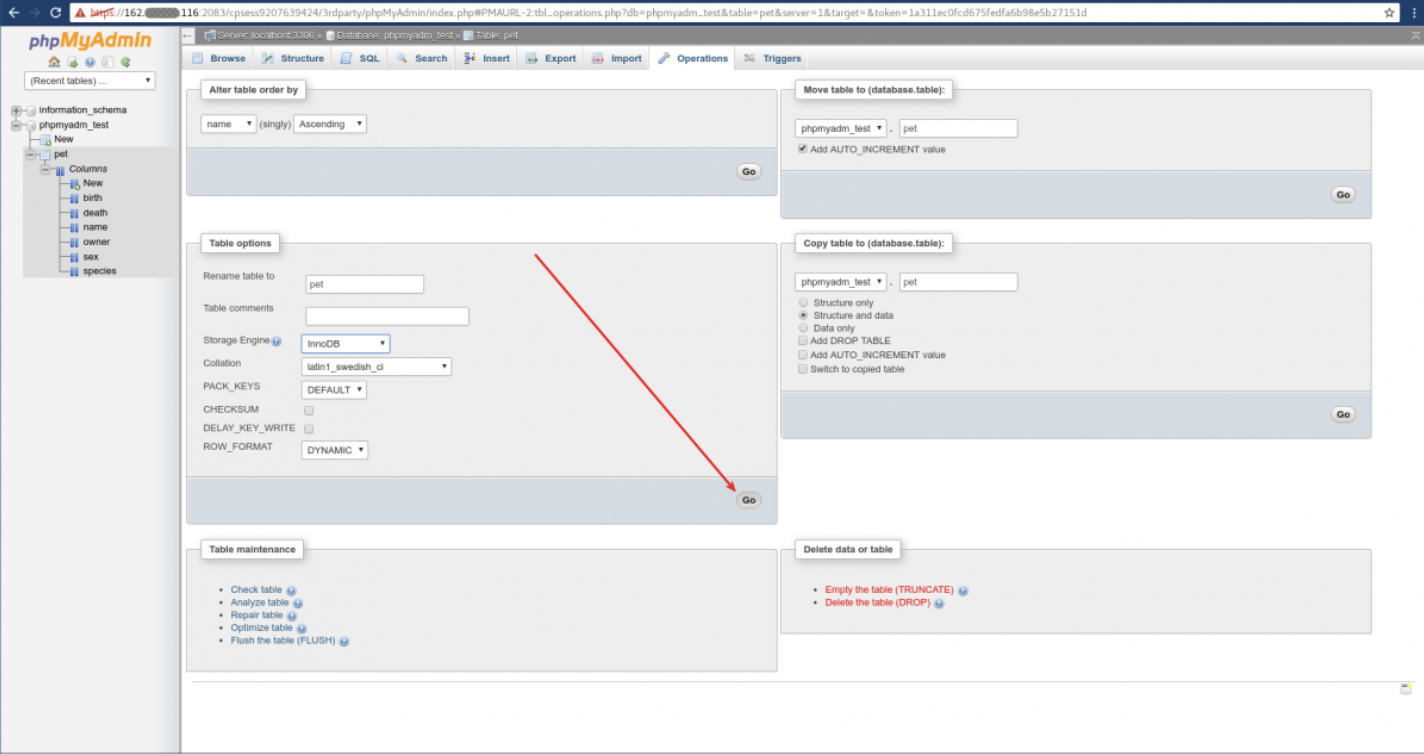The width and height of the screenshot is (1424, 754).
Task: Click the help icon beside Storage Engine
Action: [x=277, y=342]
